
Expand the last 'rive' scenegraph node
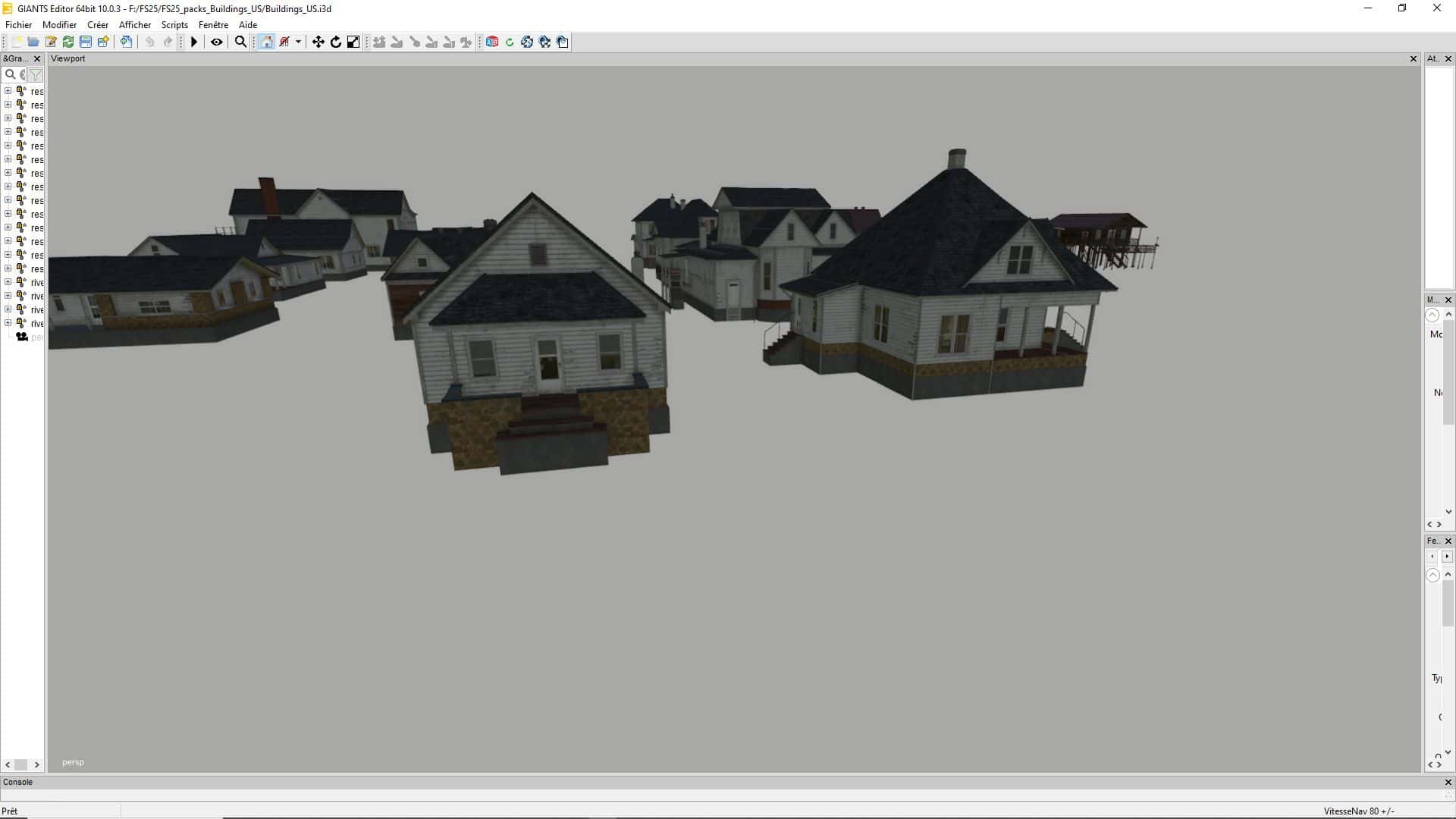coord(8,323)
